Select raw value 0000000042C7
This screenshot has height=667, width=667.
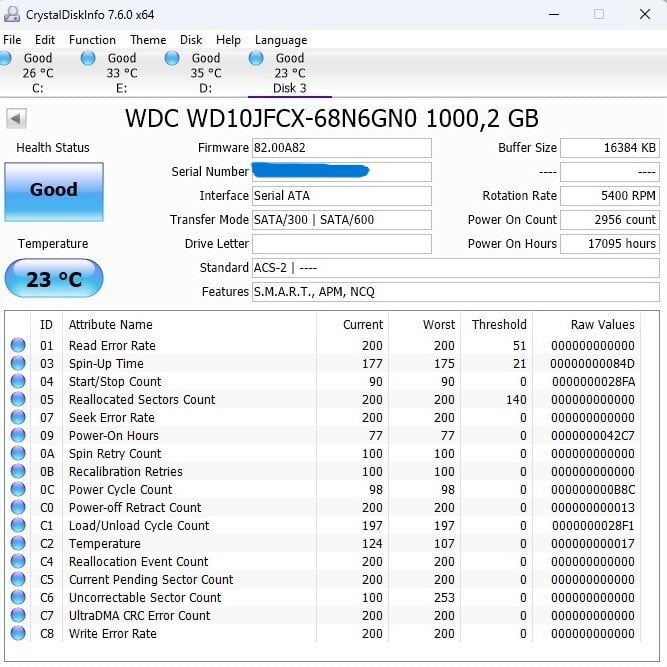(593, 436)
